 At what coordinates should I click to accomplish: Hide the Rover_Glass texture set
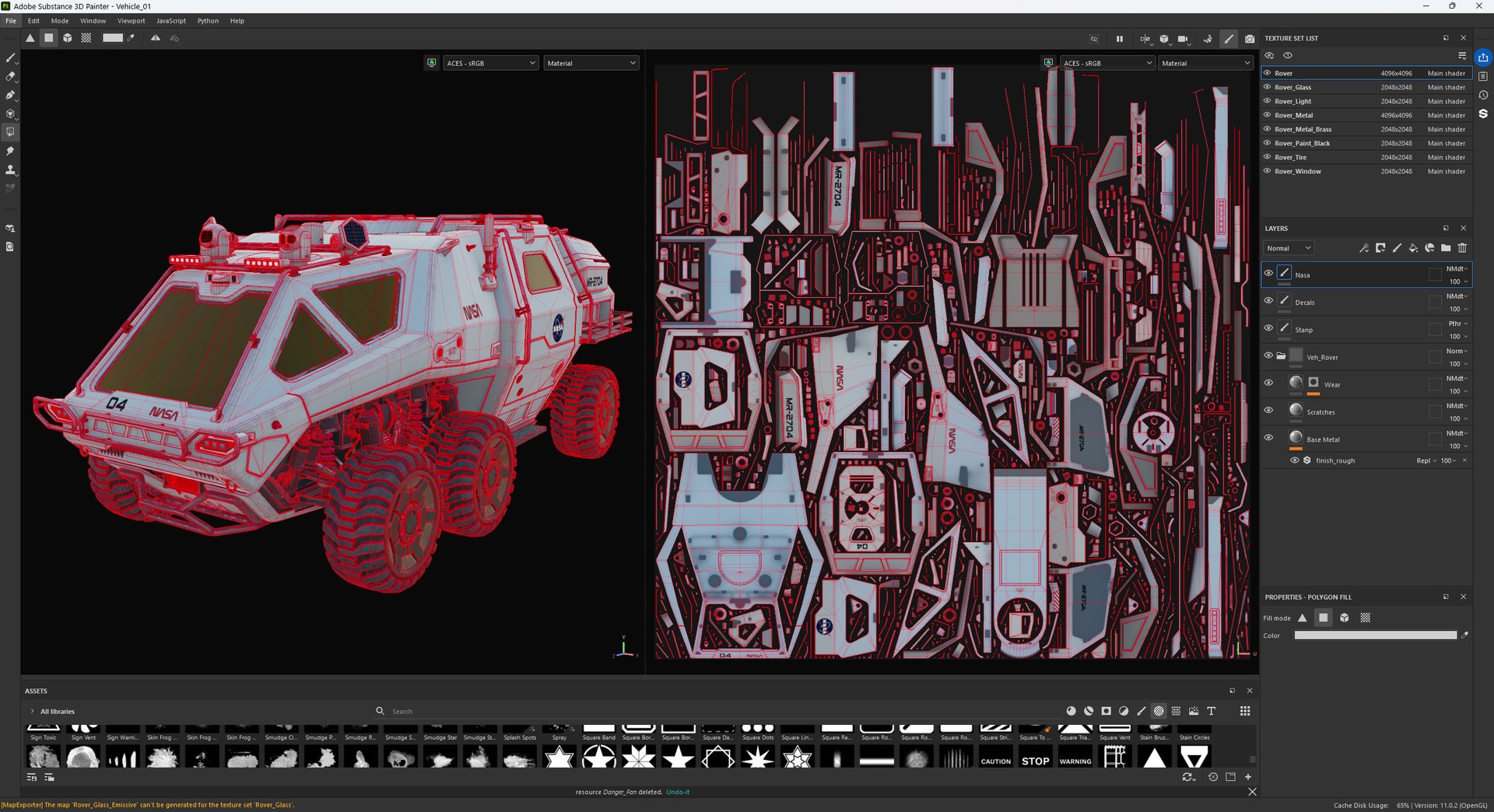(1267, 87)
